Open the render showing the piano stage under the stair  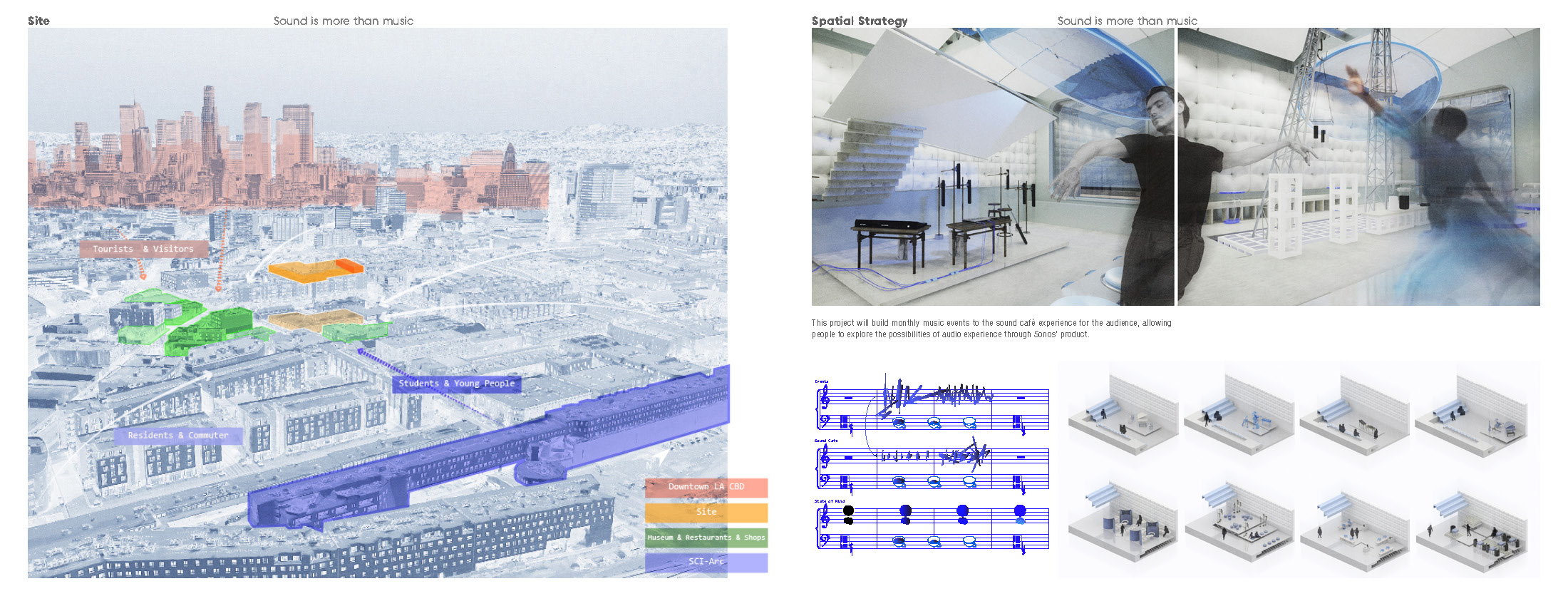point(992,167)
